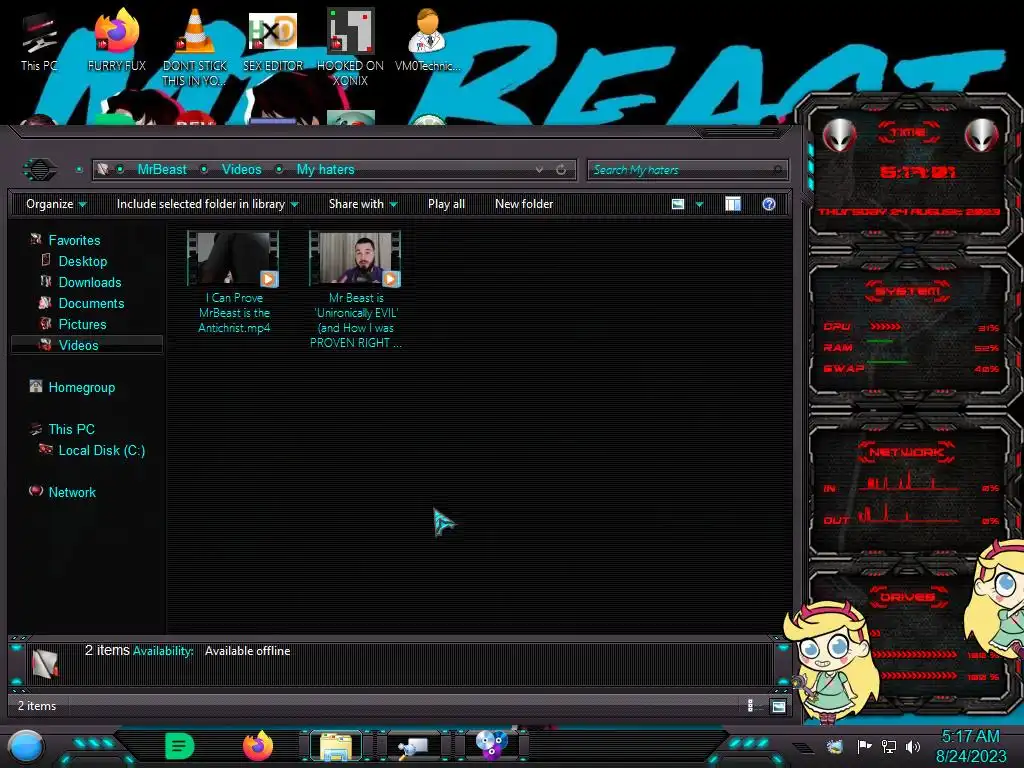Click the NETWORK gadget header
Viewport: 1024px width, 768px height.
pos(906,452)
